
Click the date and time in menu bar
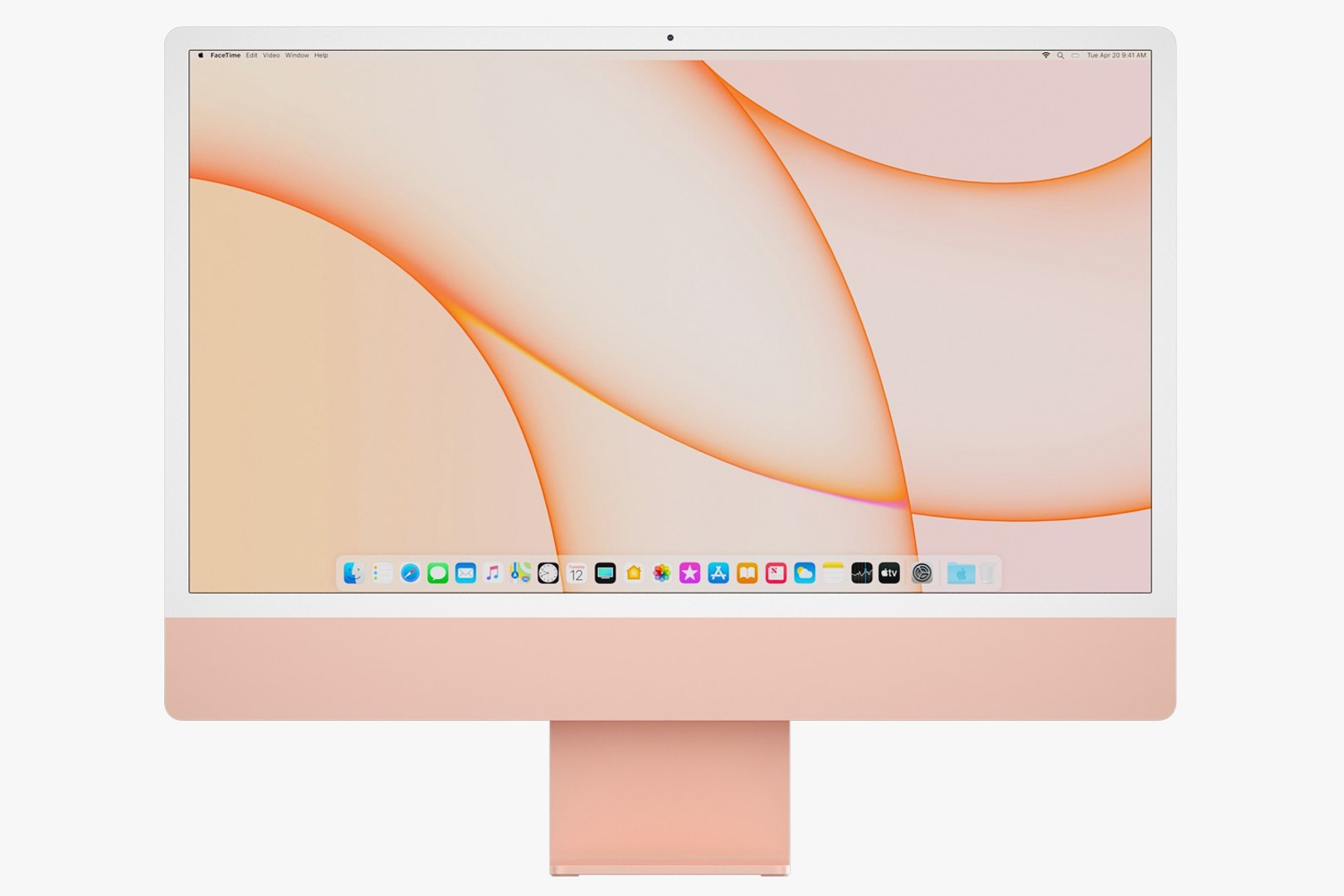coord(1117,56)
